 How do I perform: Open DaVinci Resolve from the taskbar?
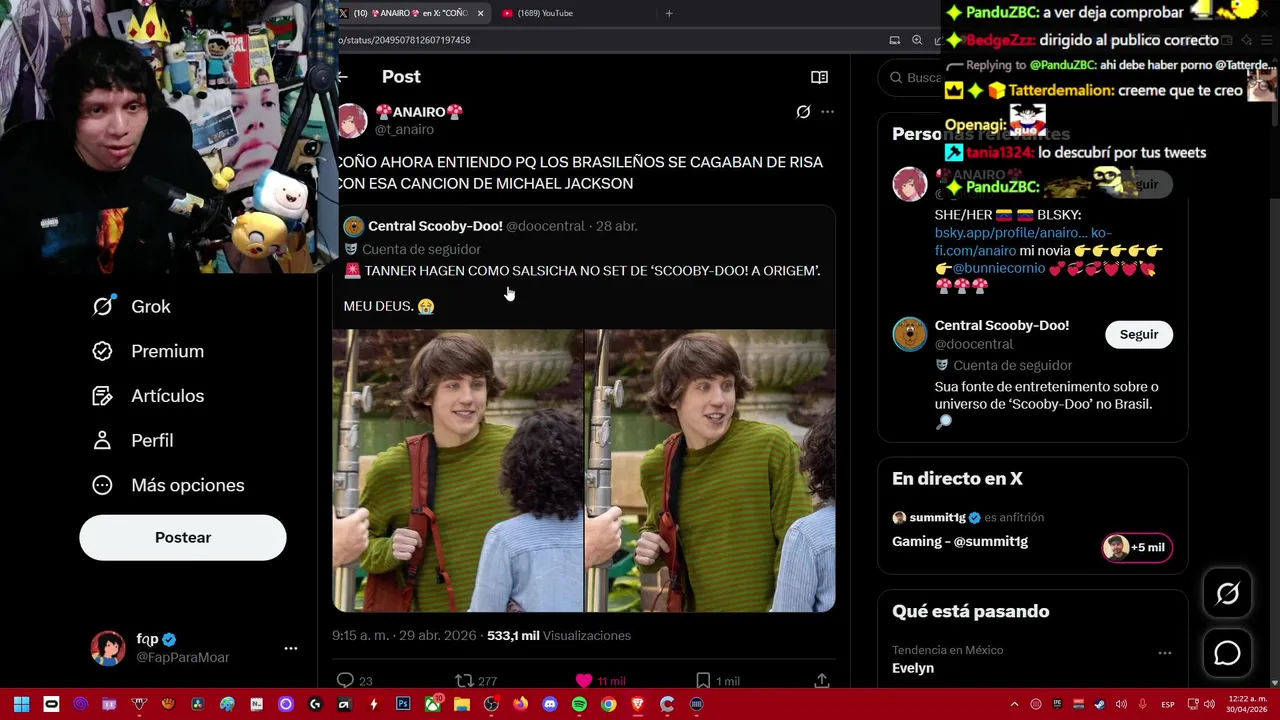tap(197, 704)
